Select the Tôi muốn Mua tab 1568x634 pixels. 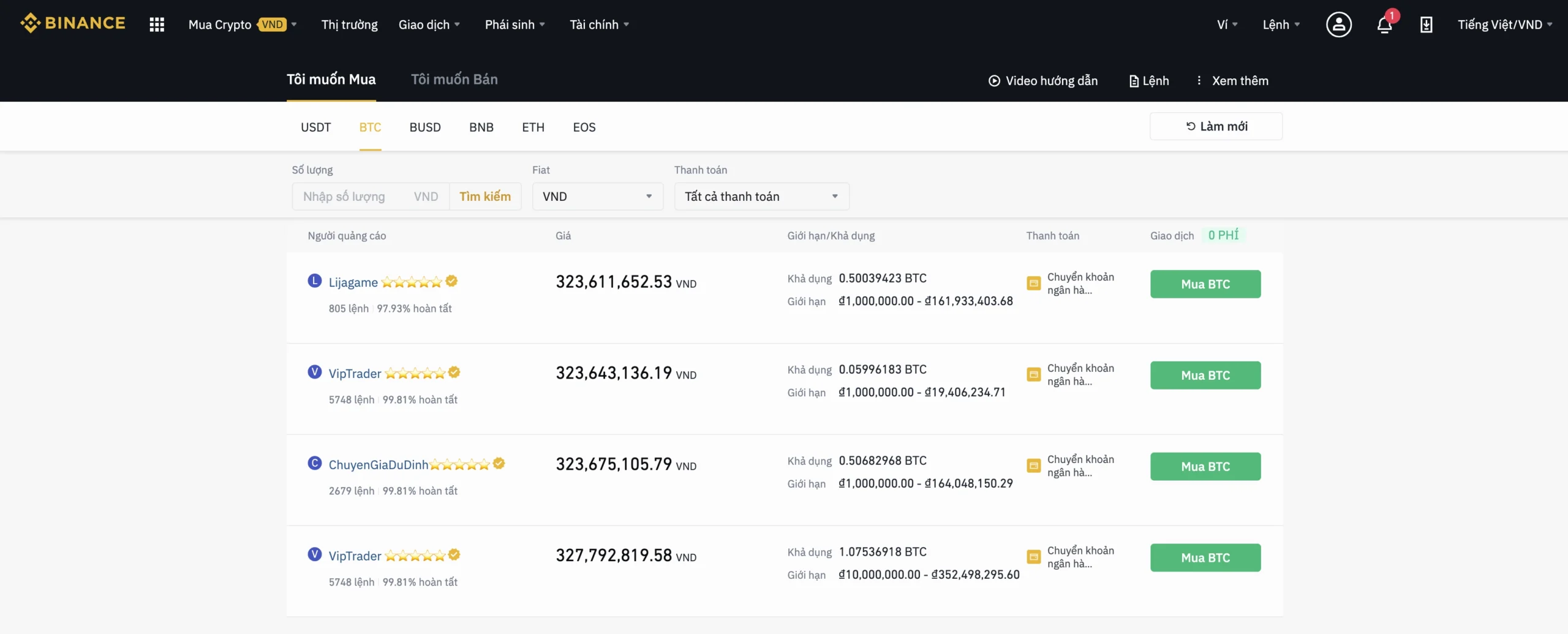click(x=331, y=80)
